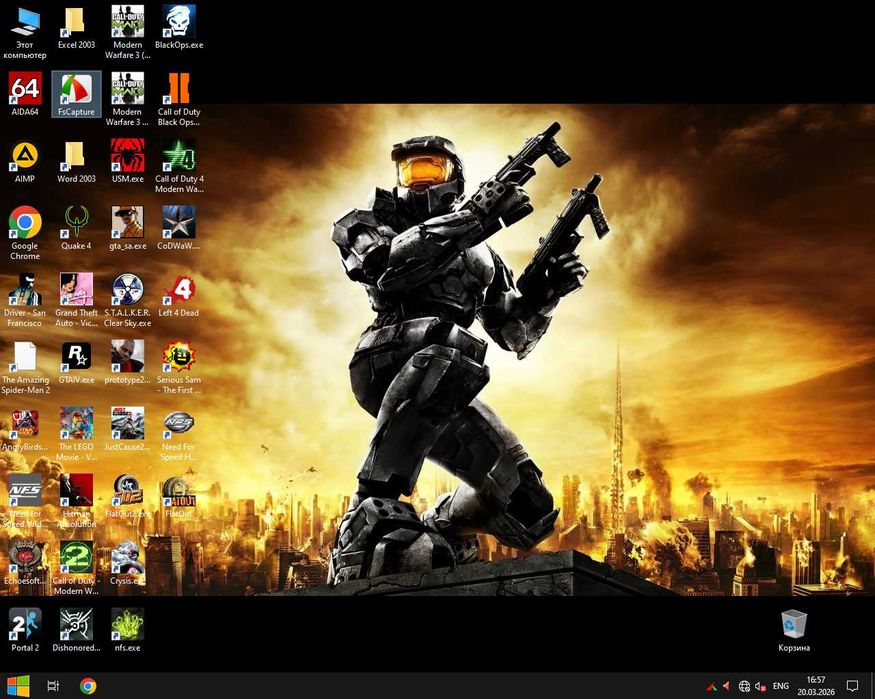This screenshot has width=875, height=699.
Task: Open the network globe tray icon
Action: (x=744, y=686)
